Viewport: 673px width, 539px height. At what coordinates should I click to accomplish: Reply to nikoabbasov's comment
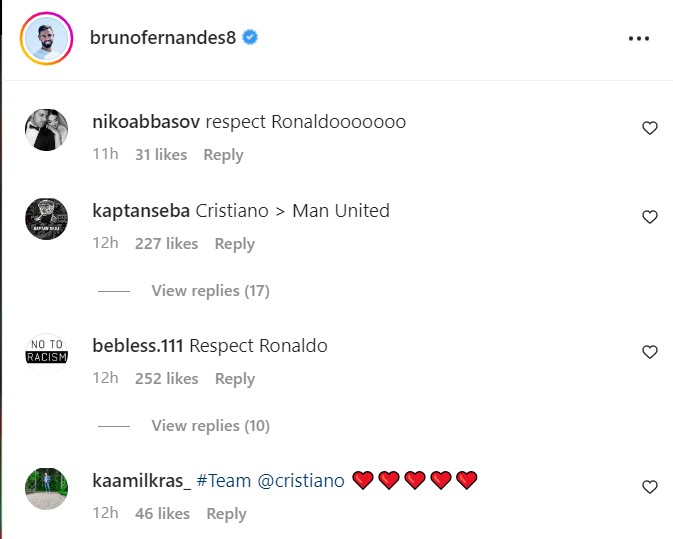(223, 155)
